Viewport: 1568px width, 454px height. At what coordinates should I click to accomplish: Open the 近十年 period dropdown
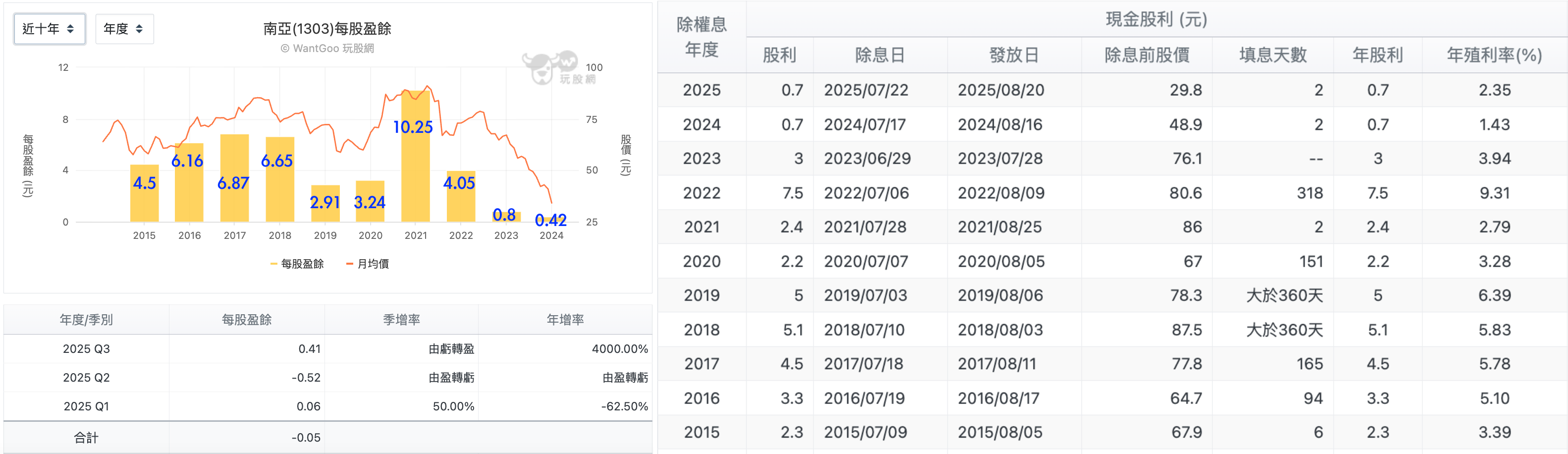[50, 29]
